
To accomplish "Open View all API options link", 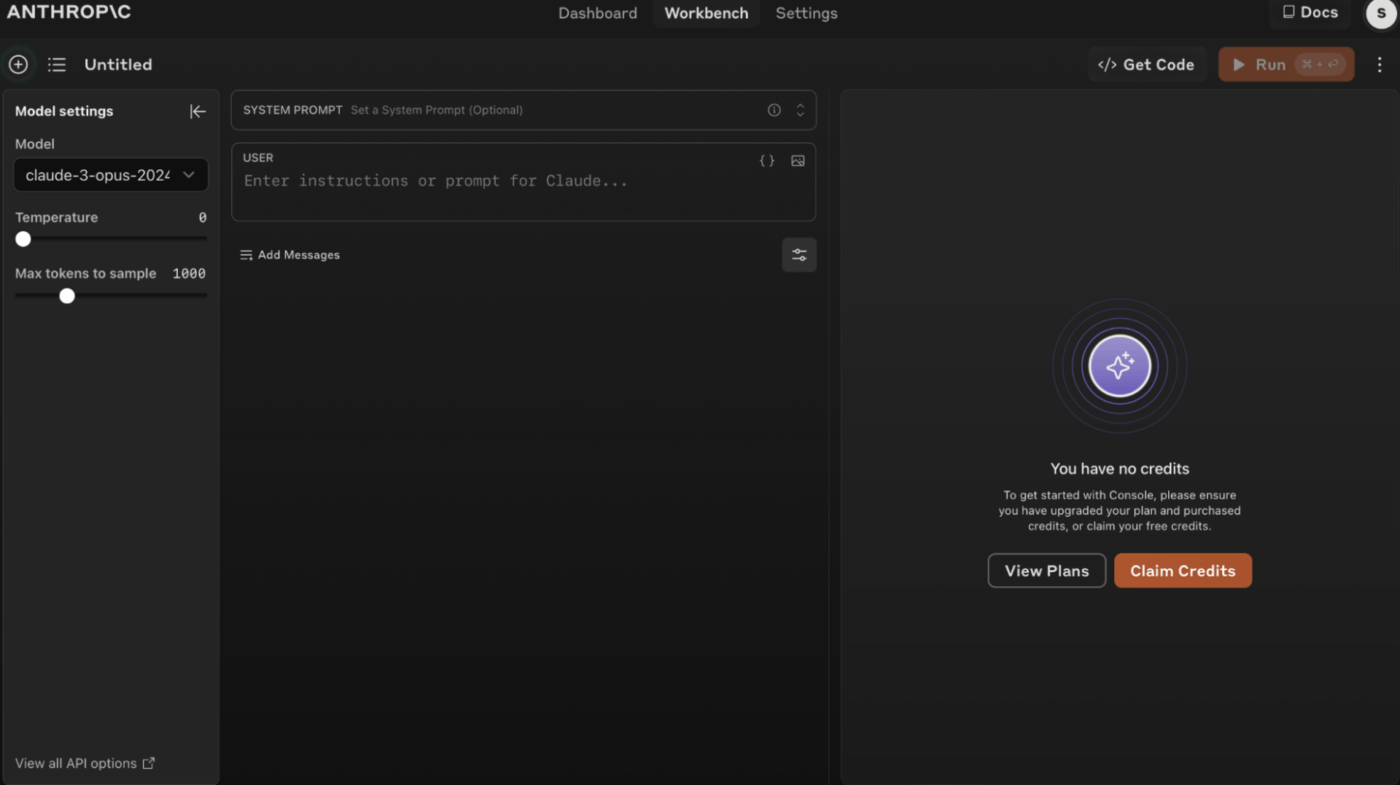I will [85, 763].
